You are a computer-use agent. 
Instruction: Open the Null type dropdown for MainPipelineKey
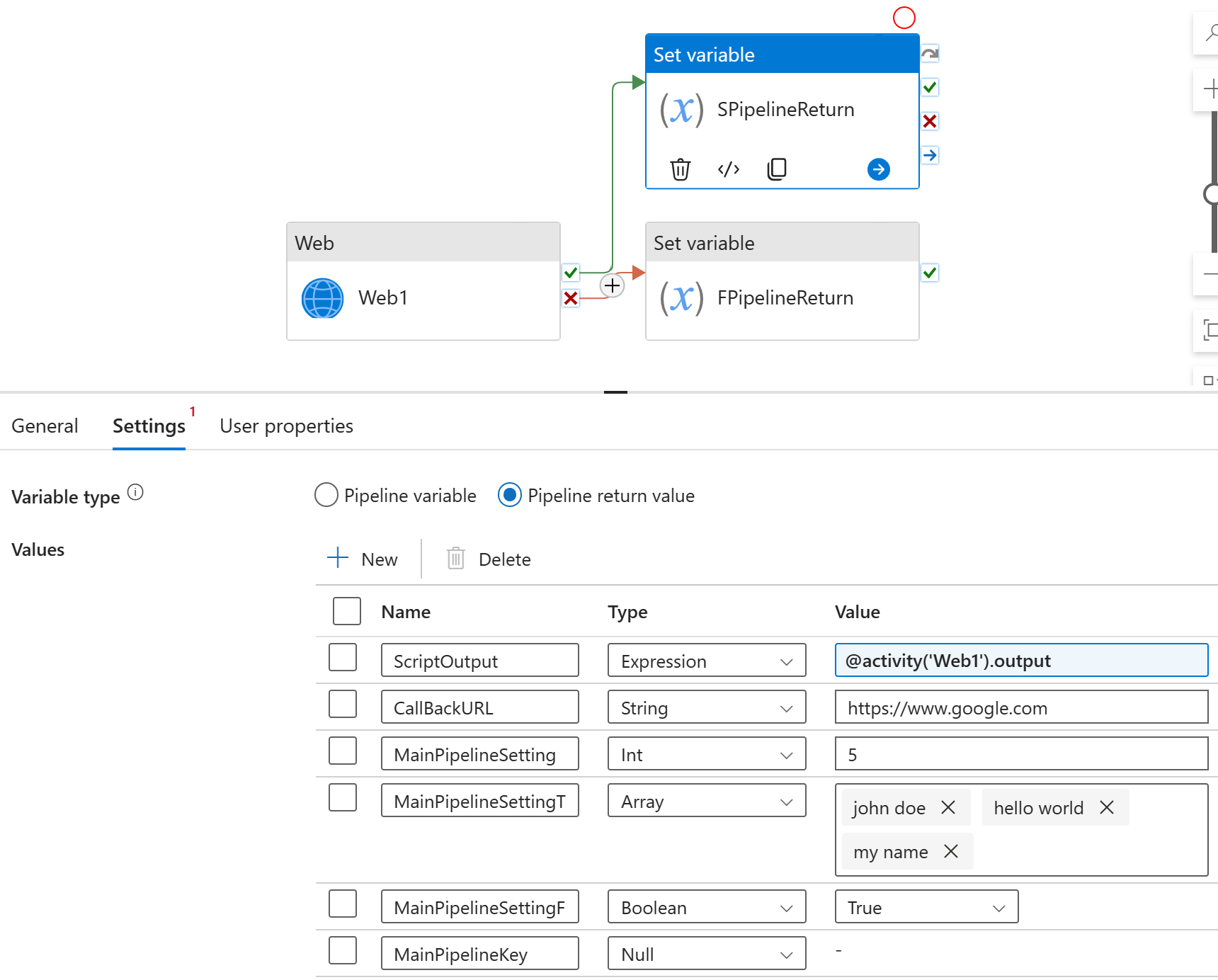pos(786,954)
